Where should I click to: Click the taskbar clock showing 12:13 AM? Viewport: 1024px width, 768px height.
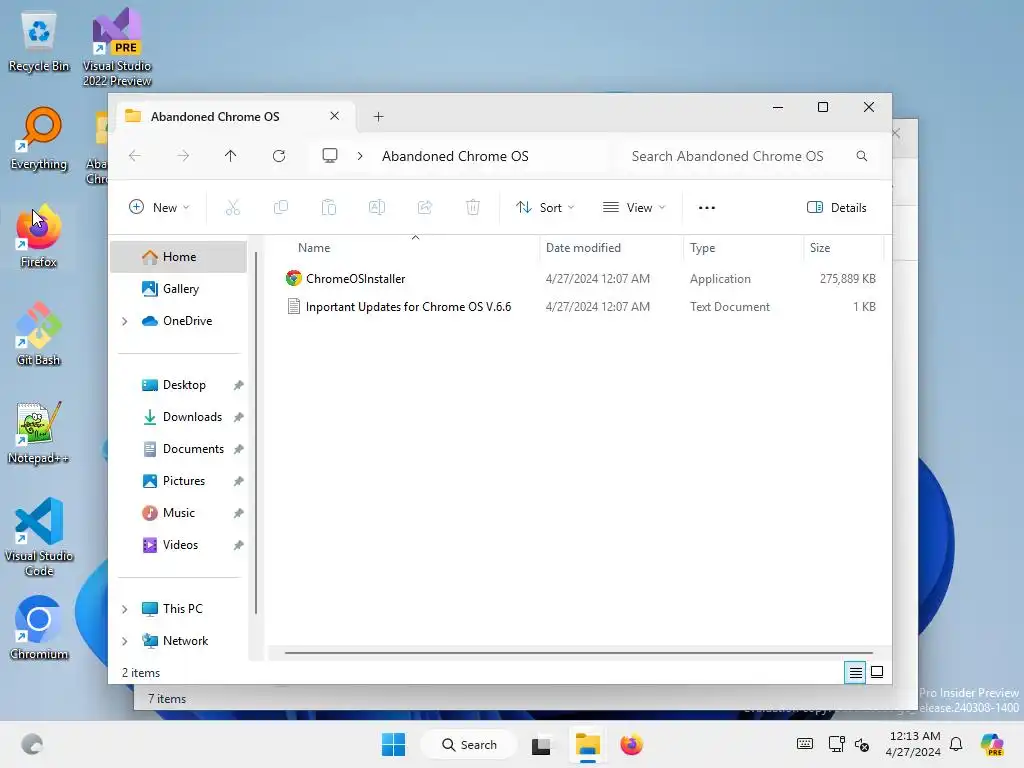914,744
